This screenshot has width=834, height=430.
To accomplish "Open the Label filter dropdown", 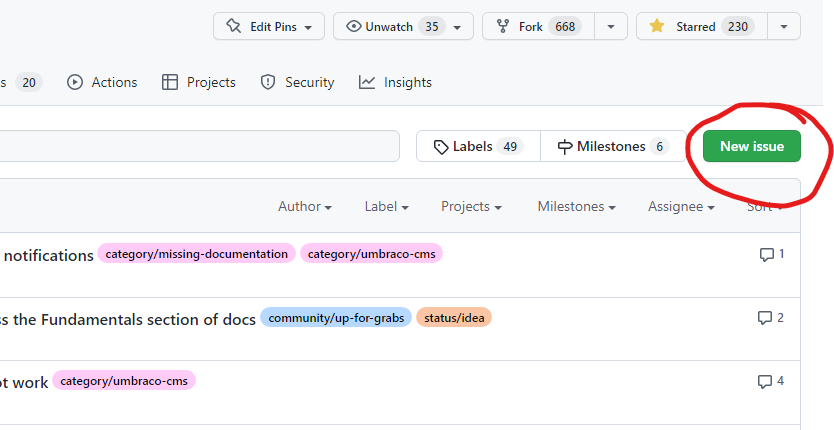I will (387, 206).
